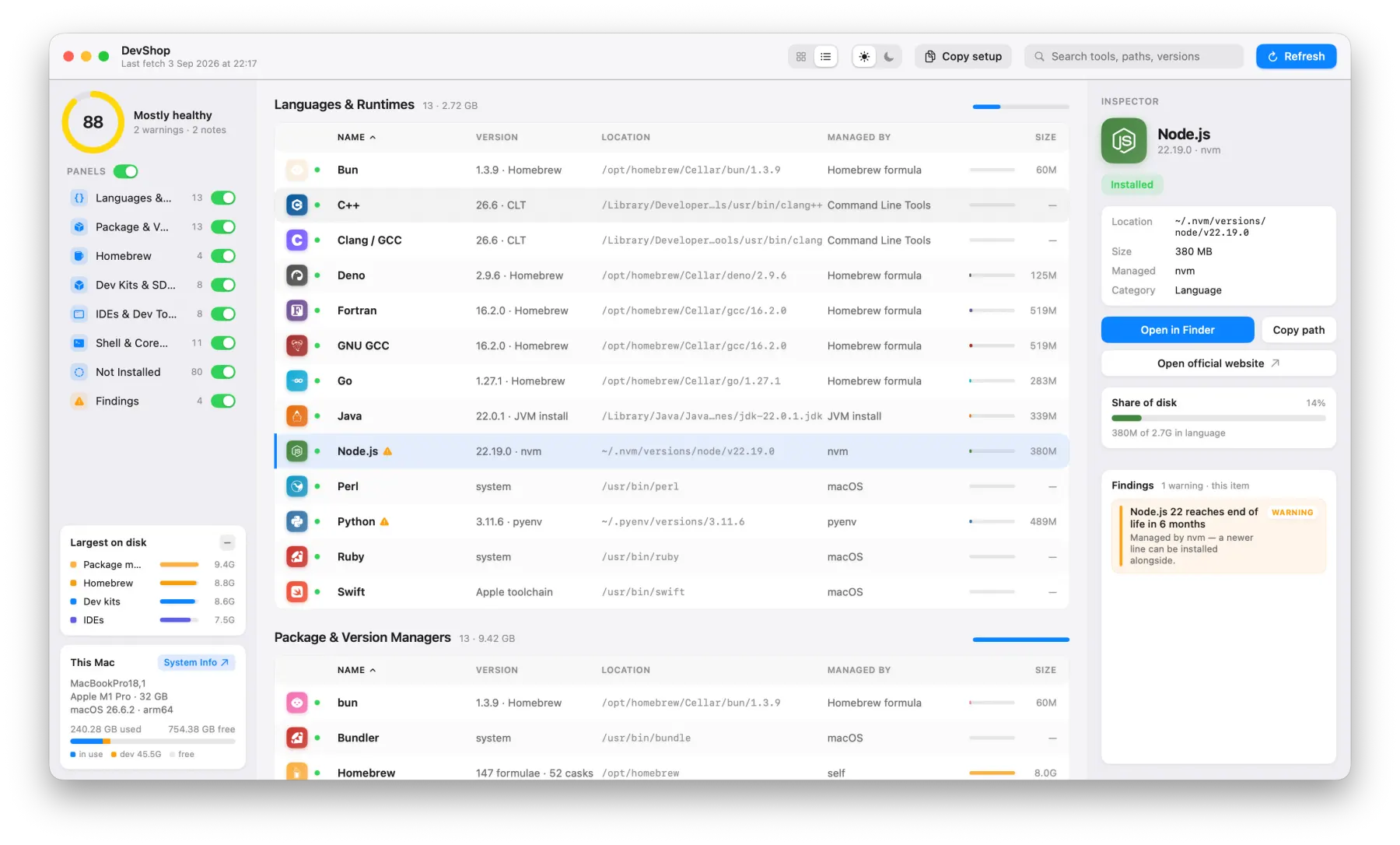Click the C++ row icon

(x=297, y=205)
